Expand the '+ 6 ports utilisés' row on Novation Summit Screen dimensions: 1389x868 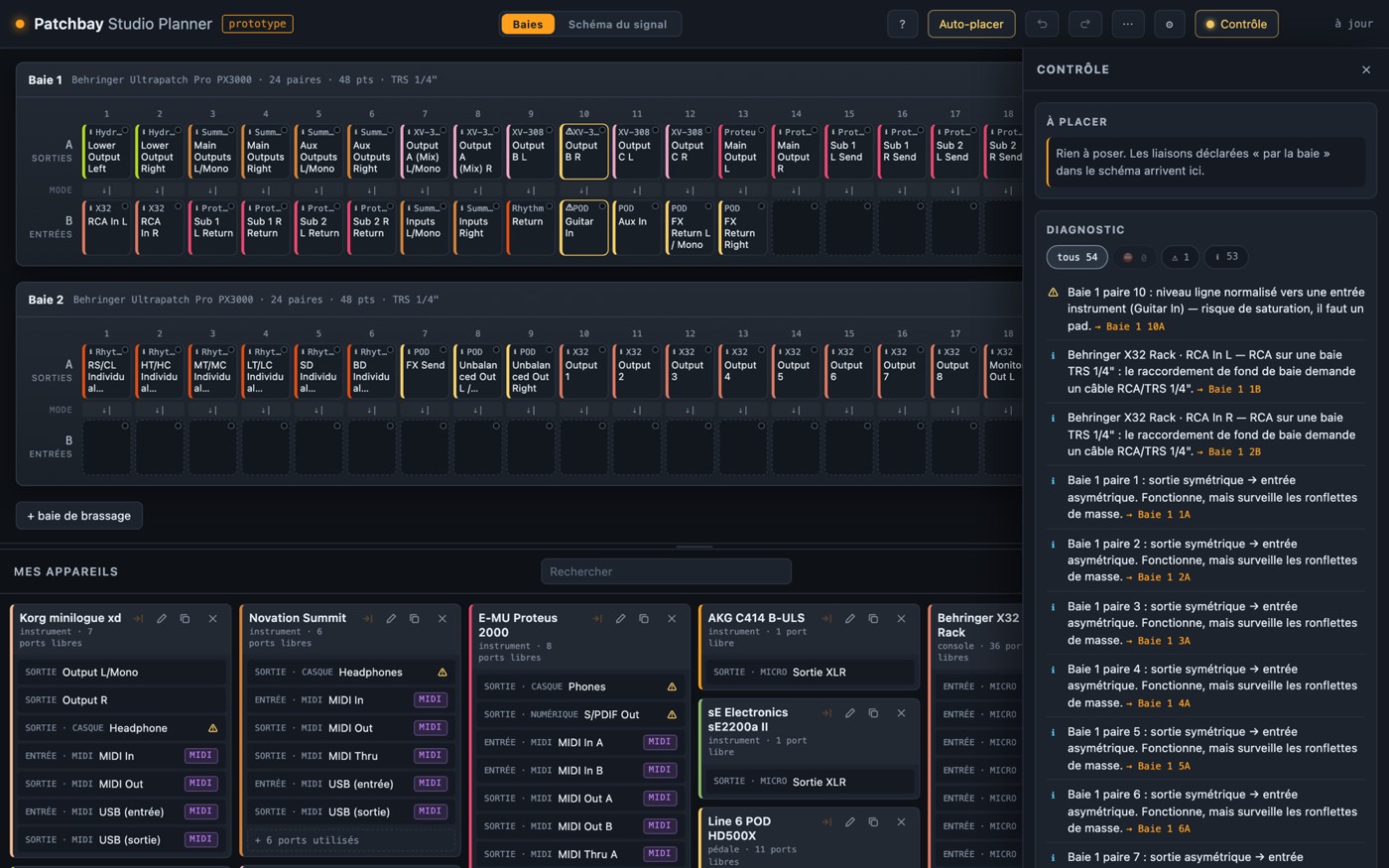point(351,840)
